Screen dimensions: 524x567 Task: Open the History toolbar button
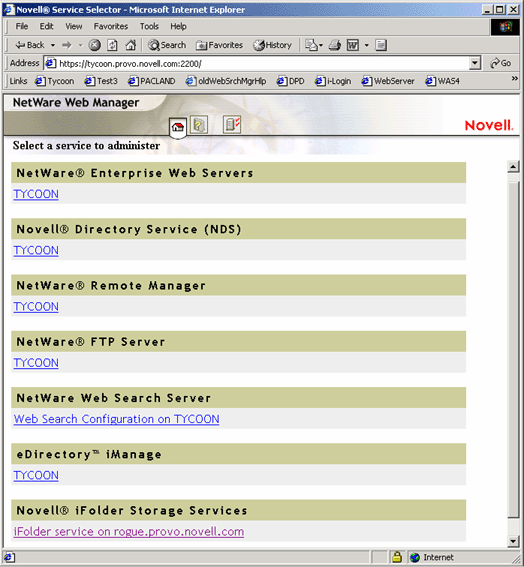[272, 45]
